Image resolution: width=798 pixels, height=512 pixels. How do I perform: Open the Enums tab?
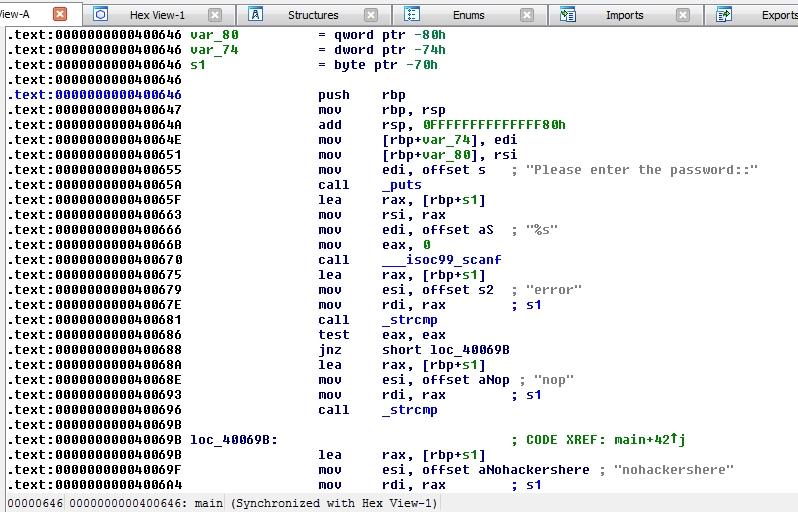pyautogui.click(x=468, y=15)
